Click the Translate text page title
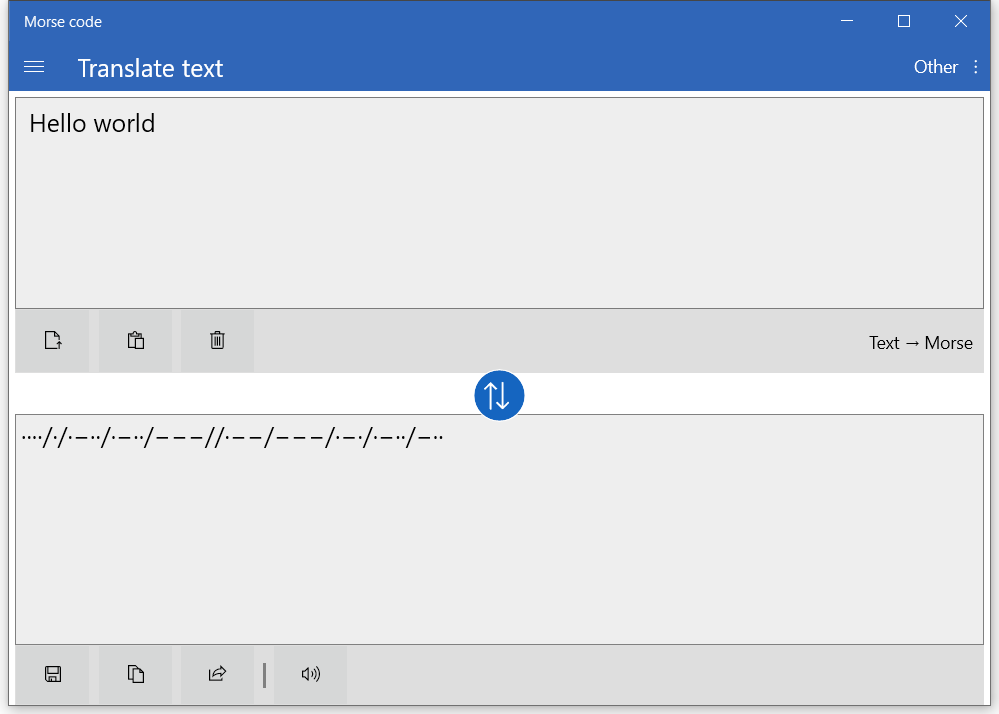The width and height of the screenshot is (999, 714). point(150,68)
